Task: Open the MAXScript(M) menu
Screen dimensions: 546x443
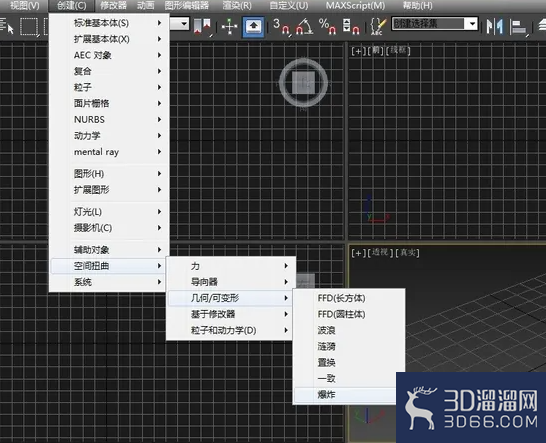Action: click(355, 6)
